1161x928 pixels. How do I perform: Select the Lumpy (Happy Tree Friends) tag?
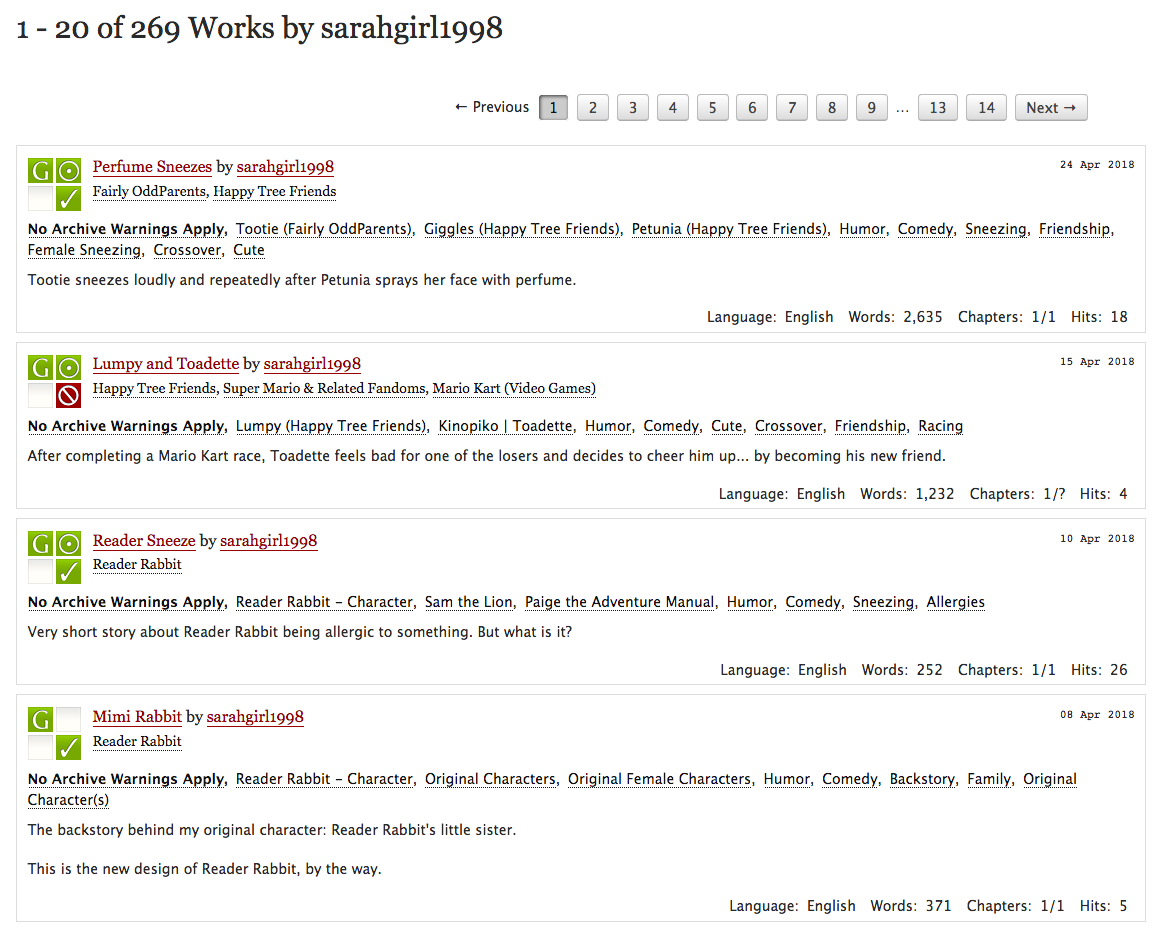tap(331, 426)
